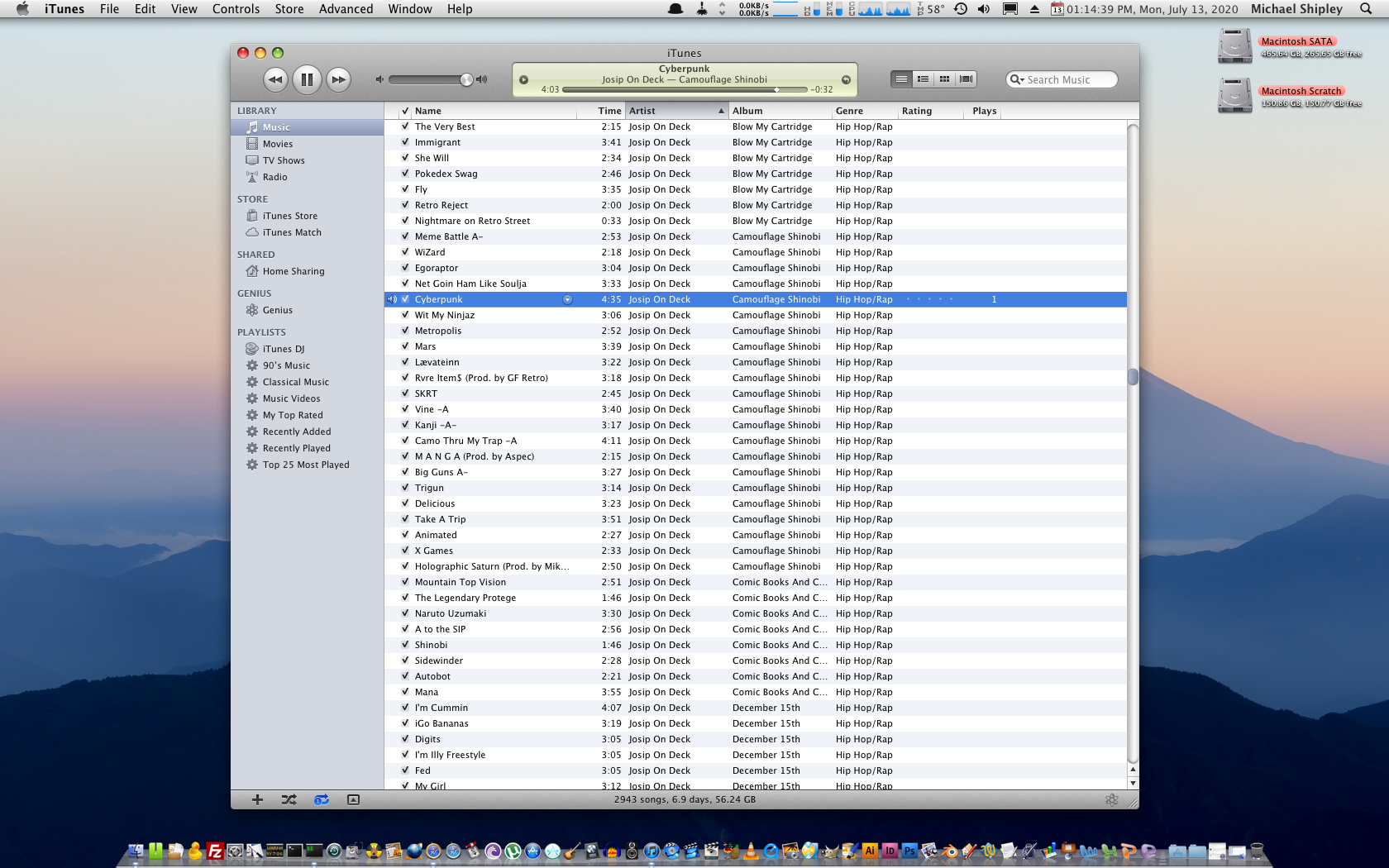1389x868 pixels.
Task: Click the right arrow icon in the now-playing display
Action: (x=846, y=80)
